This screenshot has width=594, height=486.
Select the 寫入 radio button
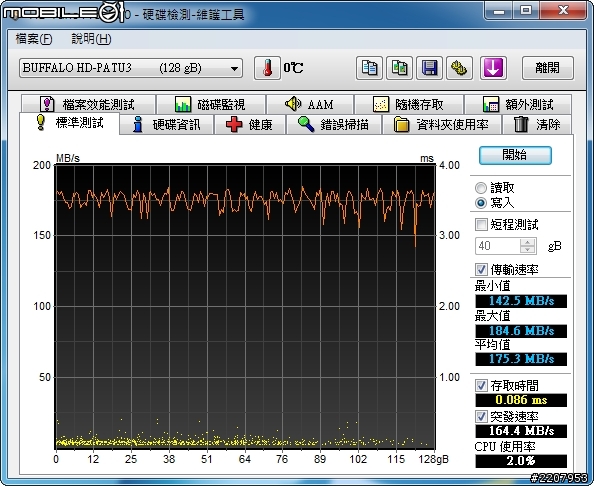tap(481, 203)
